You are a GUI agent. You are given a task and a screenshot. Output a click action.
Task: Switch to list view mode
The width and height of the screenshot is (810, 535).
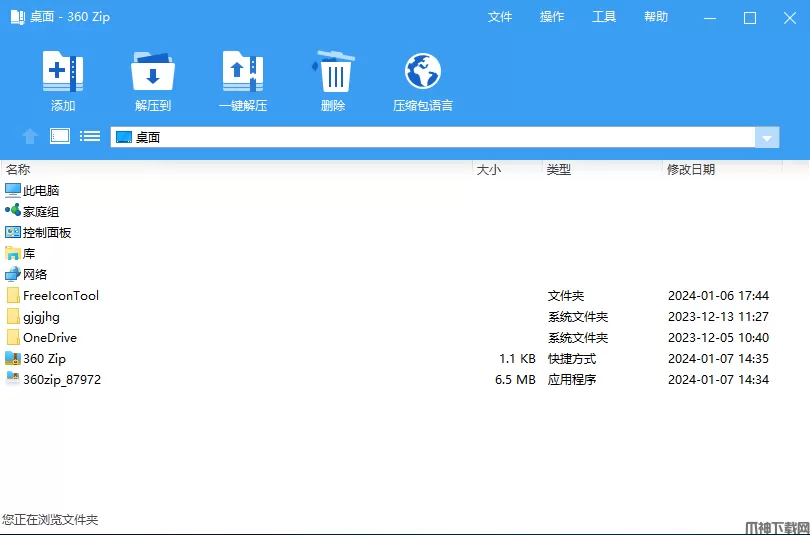90,136
